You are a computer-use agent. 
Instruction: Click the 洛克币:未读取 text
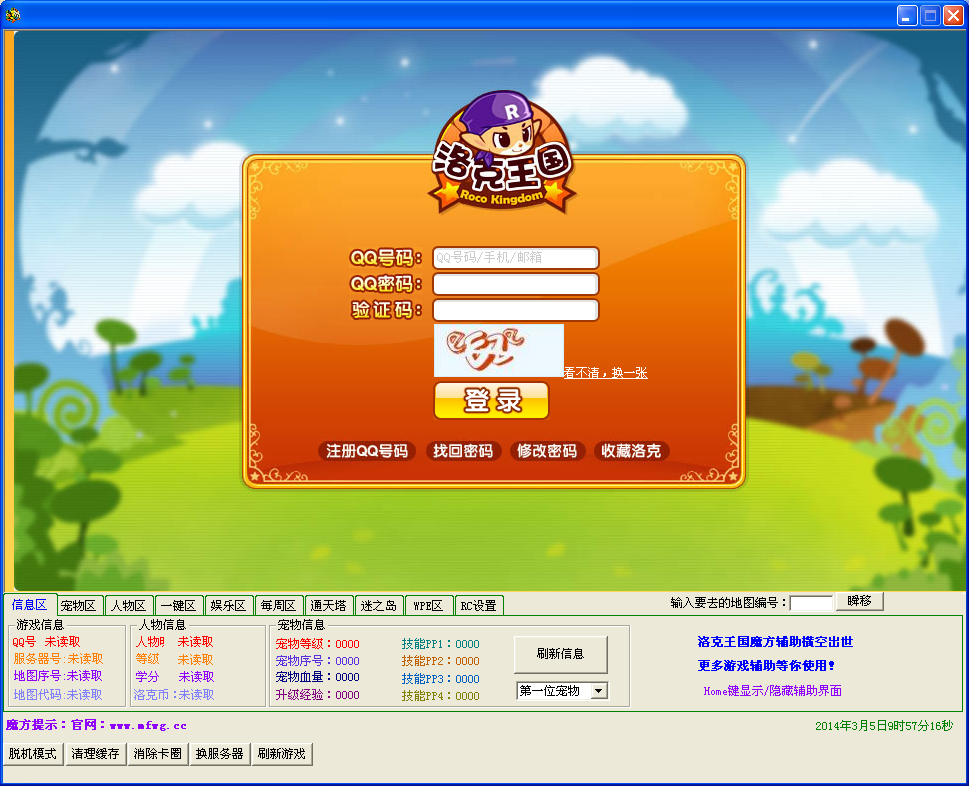pyautogui.click(x=174, y=695)
